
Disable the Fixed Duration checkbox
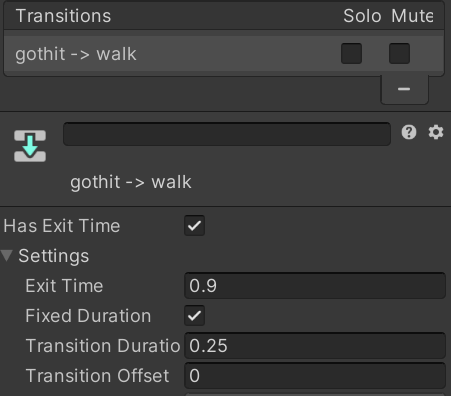[x=194, y=316]
